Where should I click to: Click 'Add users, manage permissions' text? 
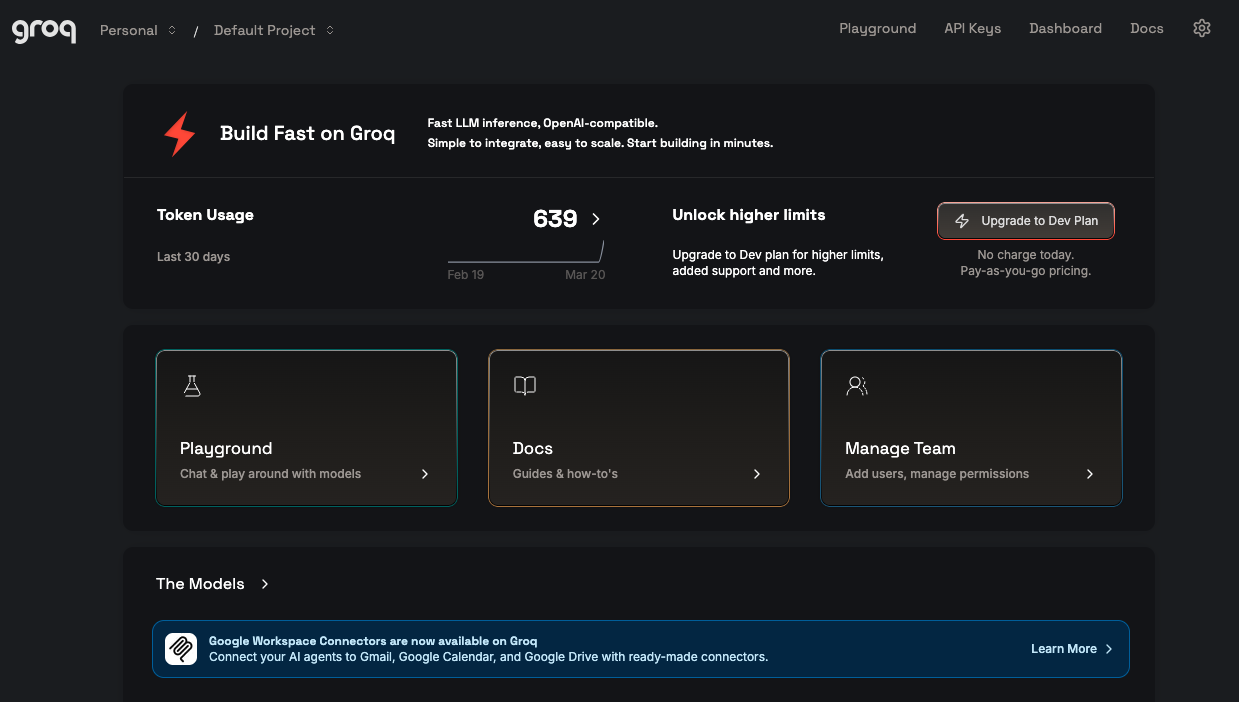click(x=937, y=474)
